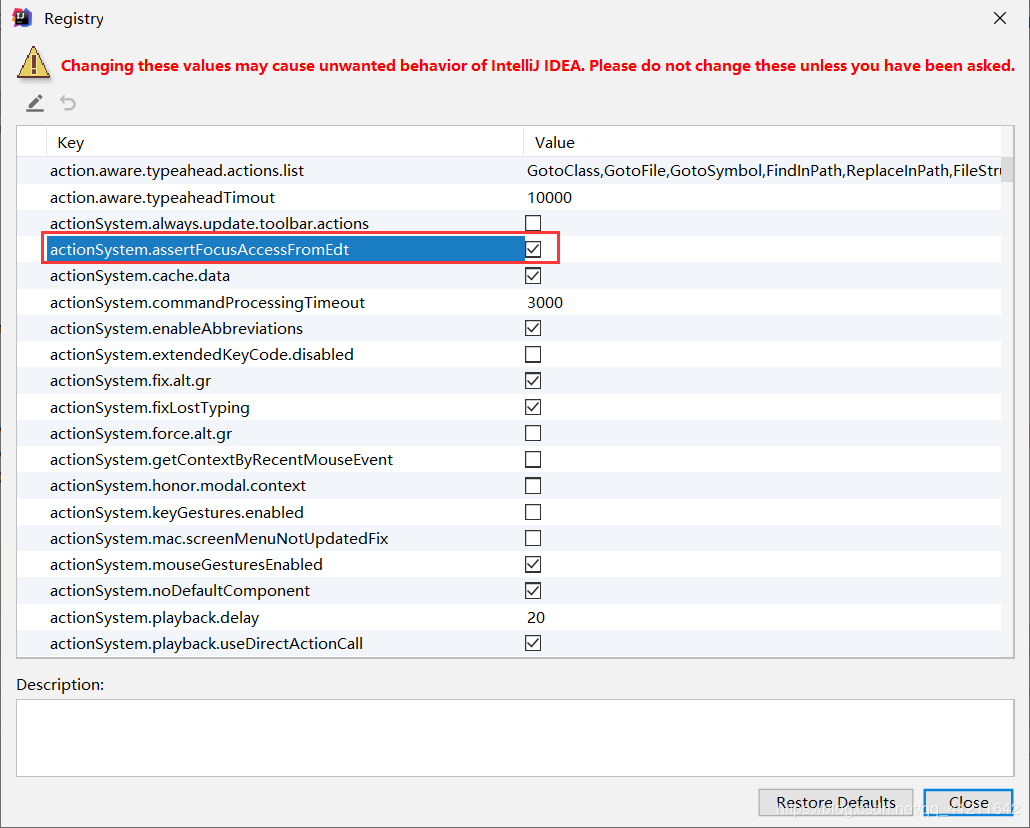Select actionSystem.cache.data key
Viewport: 1030px width, 828px height.
139,276
